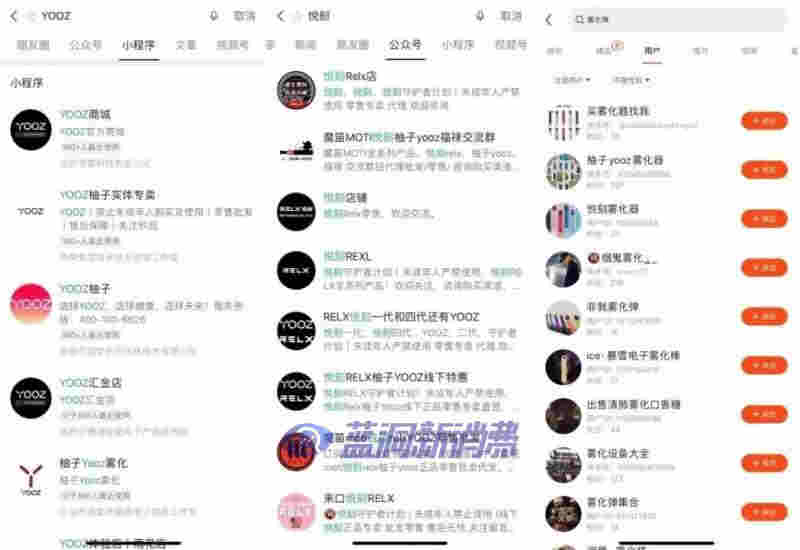Screen dimensions: 800x550
Task: Go back using the arrow beside the orange-app search box
Action: 548,20
